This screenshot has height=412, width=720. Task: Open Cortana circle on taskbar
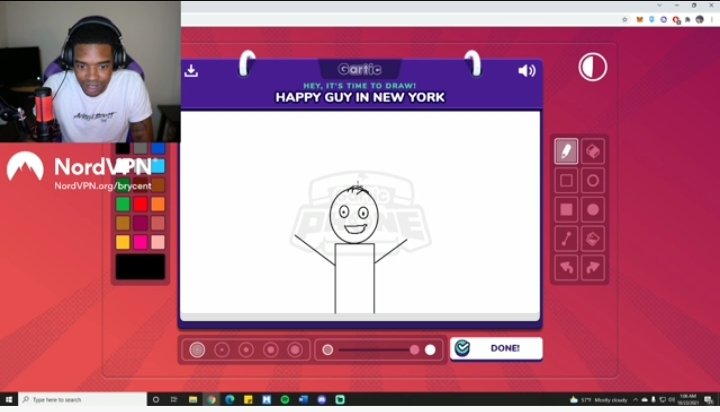point(156,400)
